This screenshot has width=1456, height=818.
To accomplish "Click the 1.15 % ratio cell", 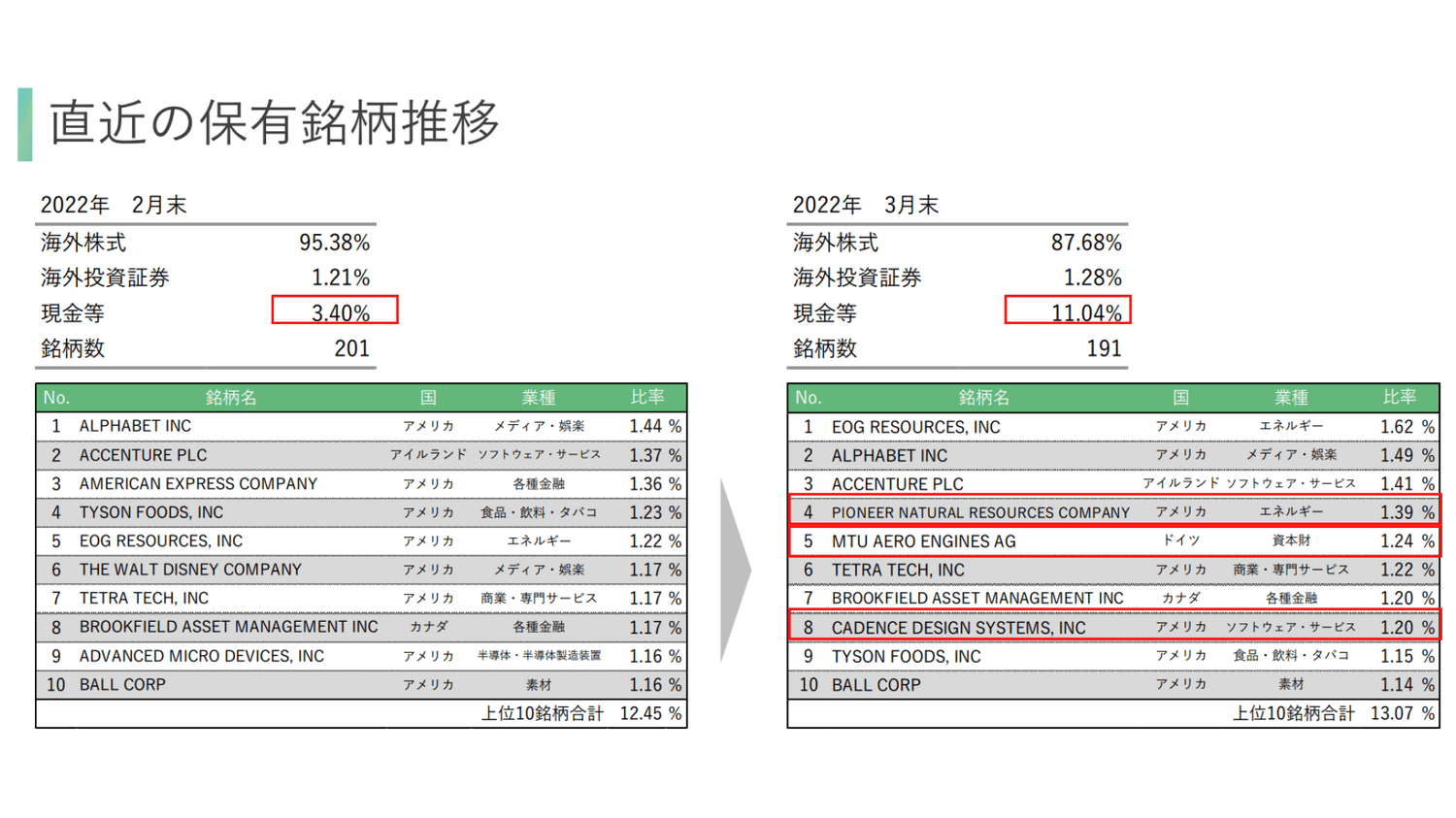I will tap(1407, 657).
